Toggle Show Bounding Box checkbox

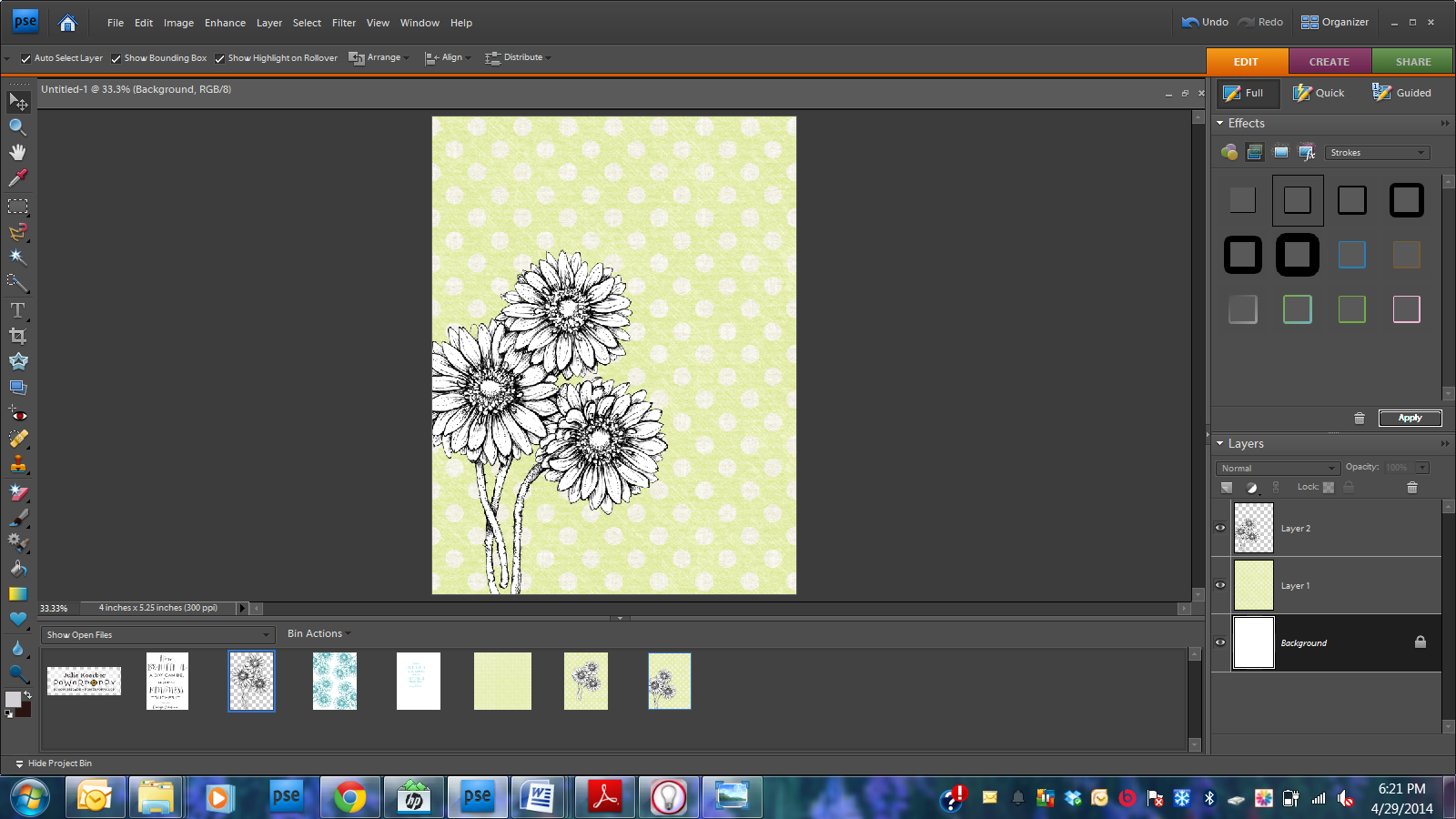(116, 58)
